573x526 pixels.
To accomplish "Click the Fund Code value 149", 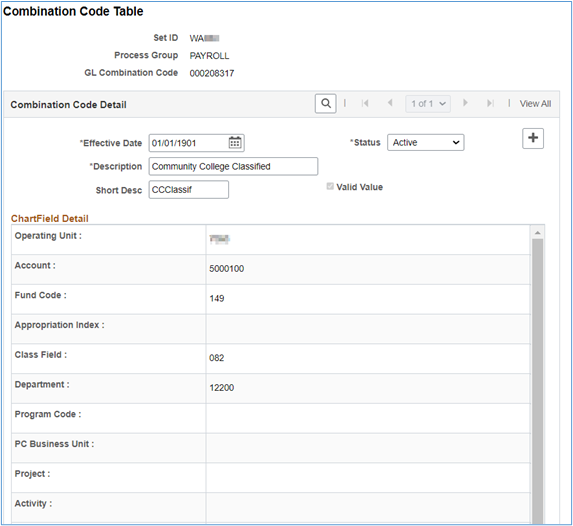I will [x=217, y=299].
